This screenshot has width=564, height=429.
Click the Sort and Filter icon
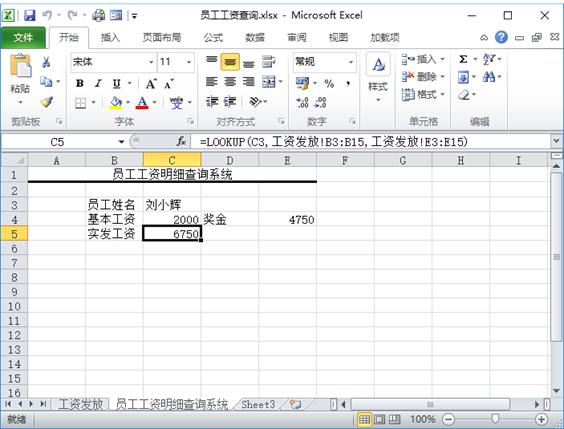point(489,59)
